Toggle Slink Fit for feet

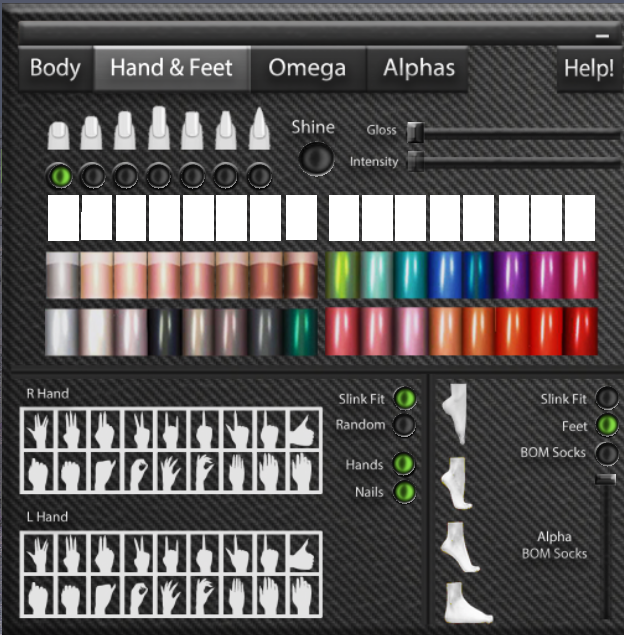607,398
